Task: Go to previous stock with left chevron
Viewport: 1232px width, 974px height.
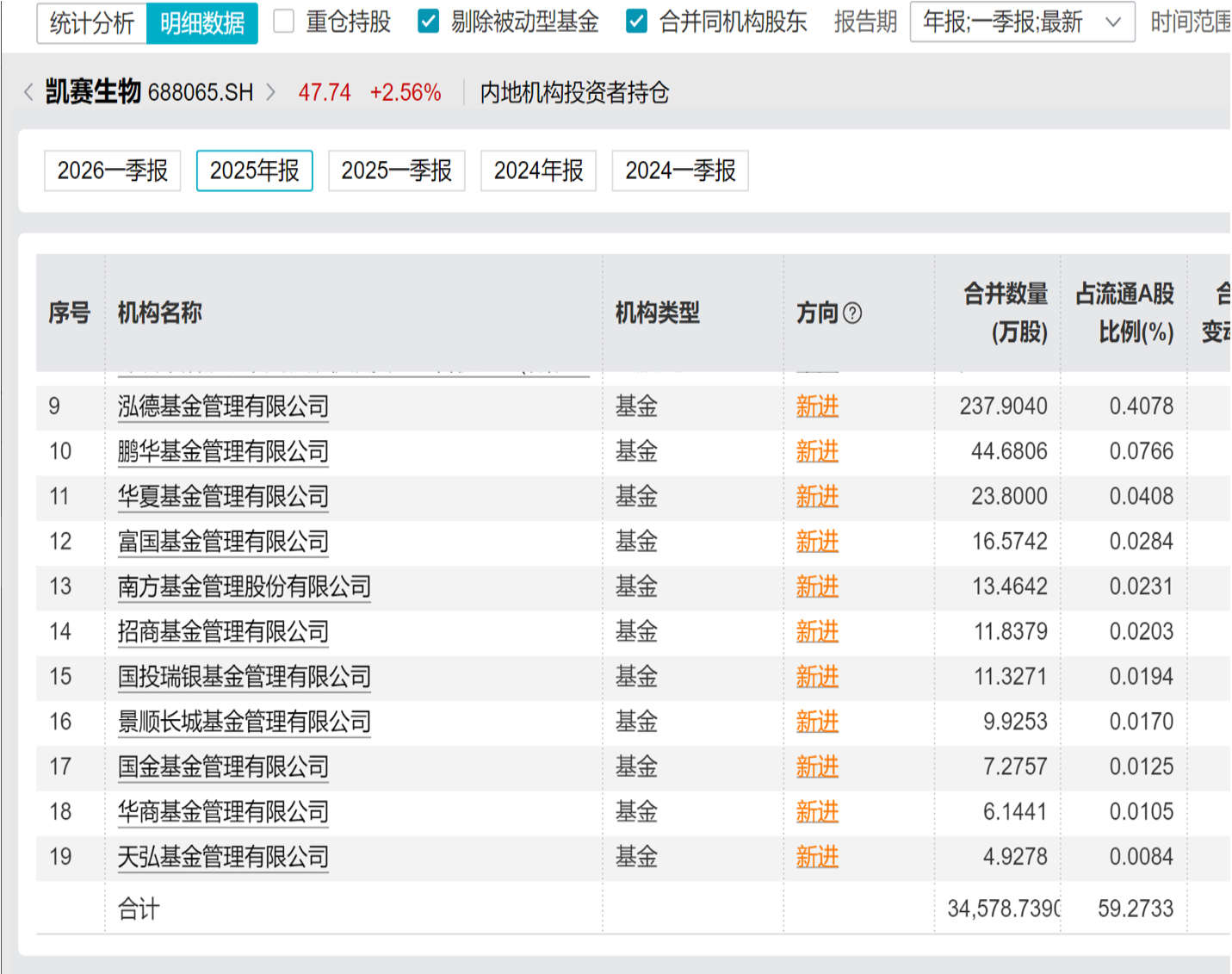Action: [x=28, y=92]
